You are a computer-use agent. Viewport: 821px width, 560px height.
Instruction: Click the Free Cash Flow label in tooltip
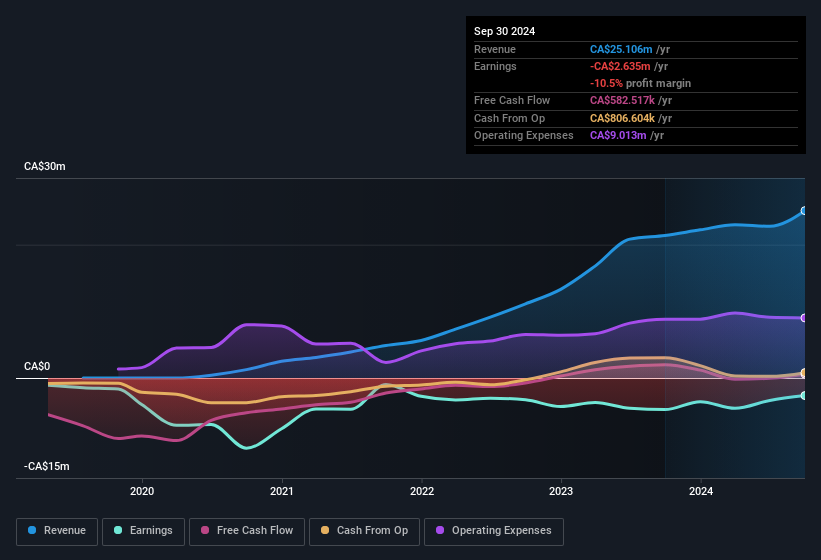(x=512, y=100)
